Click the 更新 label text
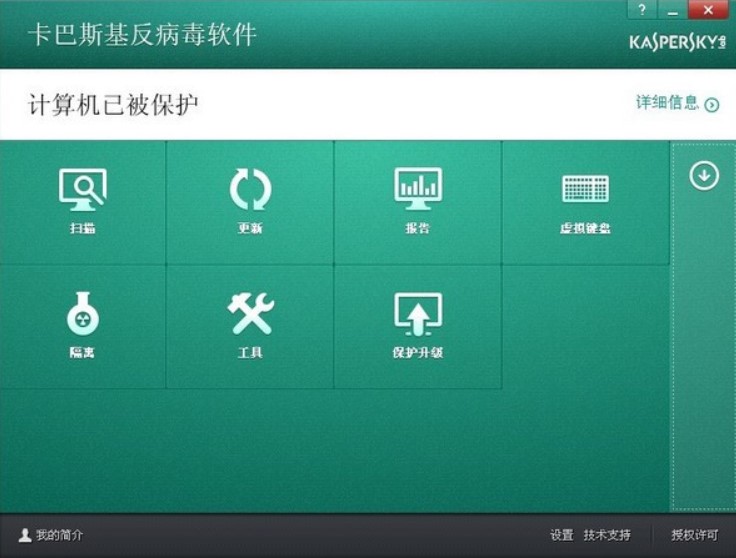 250,229
